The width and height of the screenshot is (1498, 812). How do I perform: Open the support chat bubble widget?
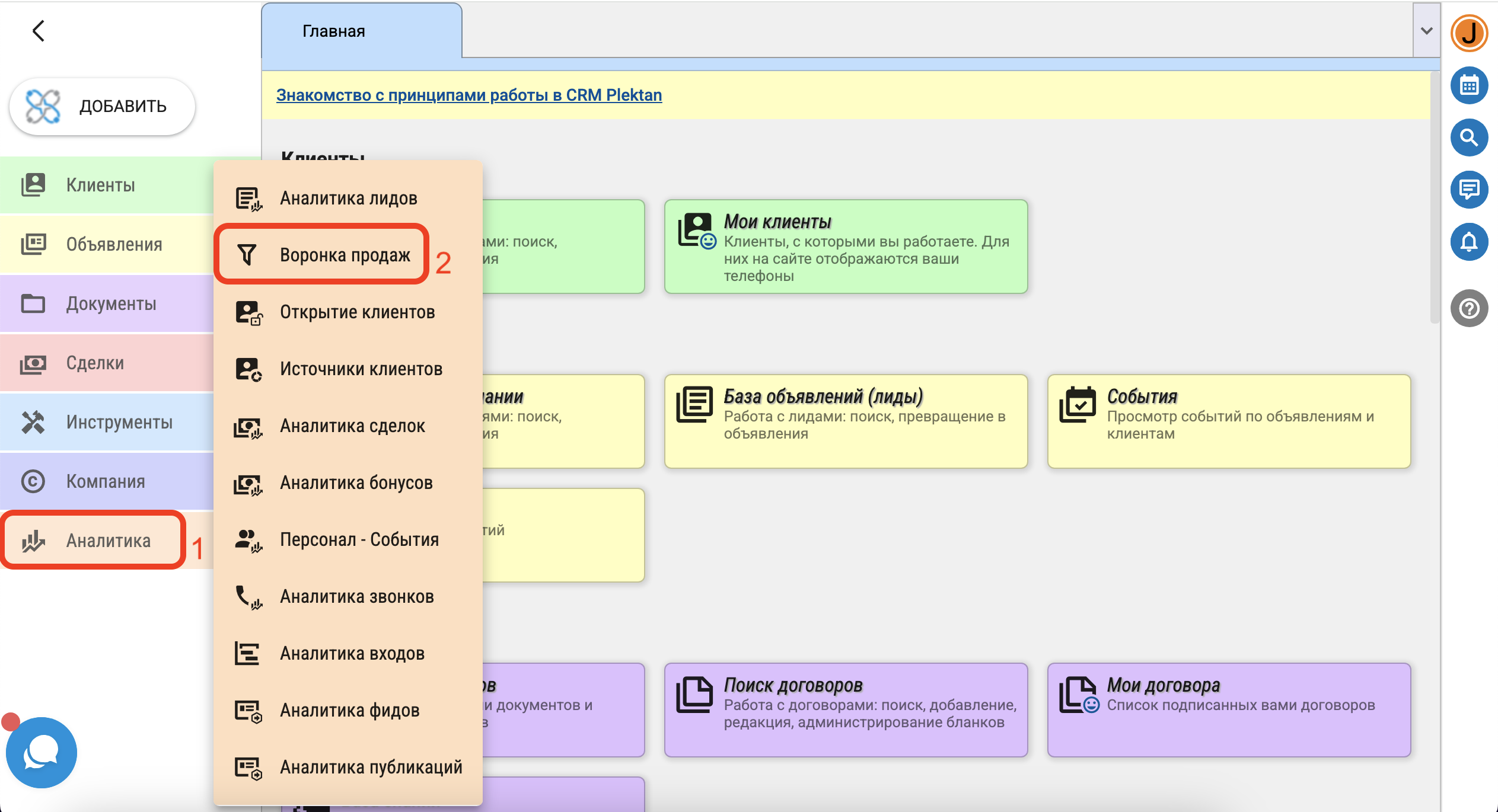tap(41, 752)
